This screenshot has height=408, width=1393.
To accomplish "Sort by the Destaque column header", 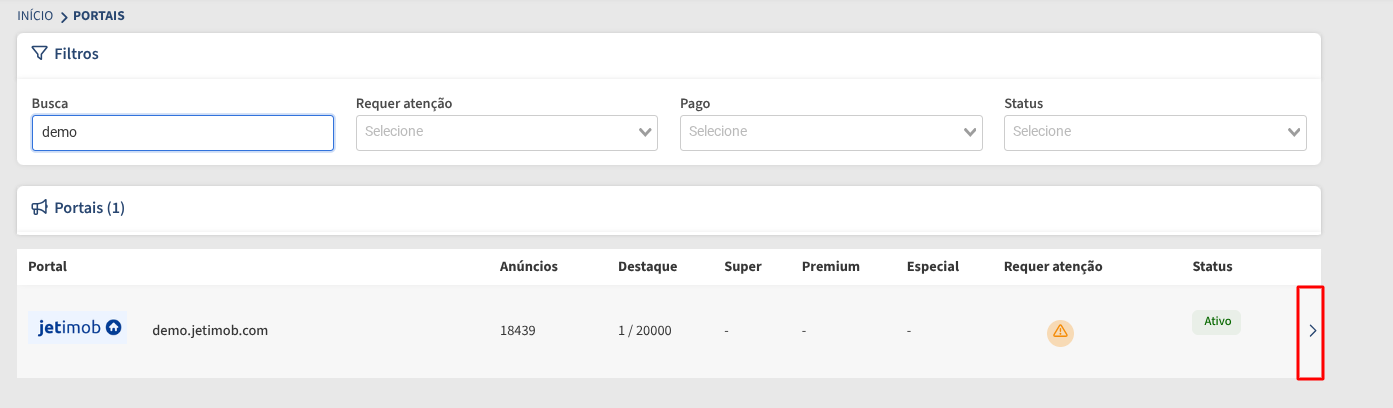I will (x=647, y=267).
